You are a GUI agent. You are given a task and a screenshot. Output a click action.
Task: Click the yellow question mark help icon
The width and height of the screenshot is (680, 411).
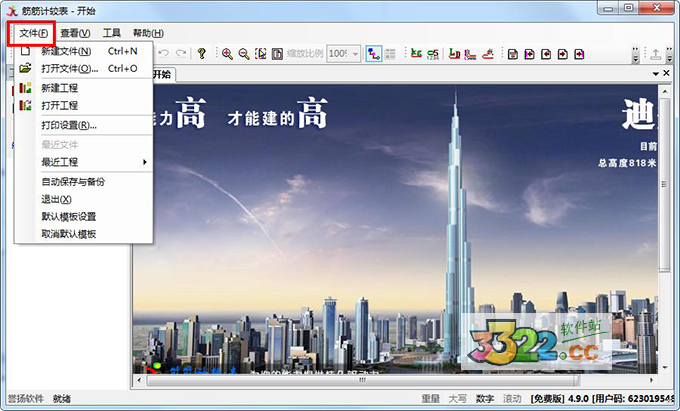pyautogui.click(x=201, y=53)
